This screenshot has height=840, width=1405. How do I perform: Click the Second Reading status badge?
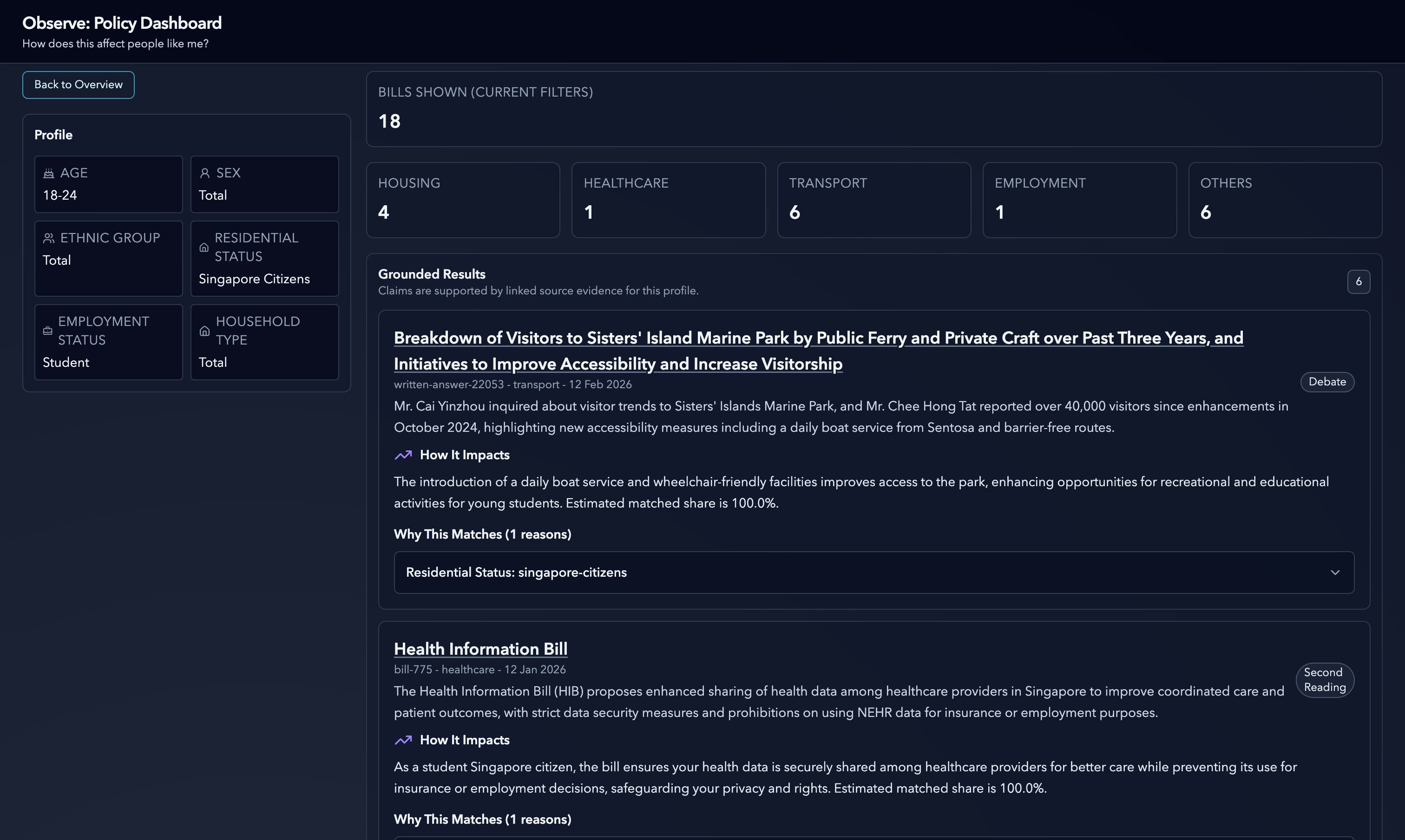pos(1324,680)
